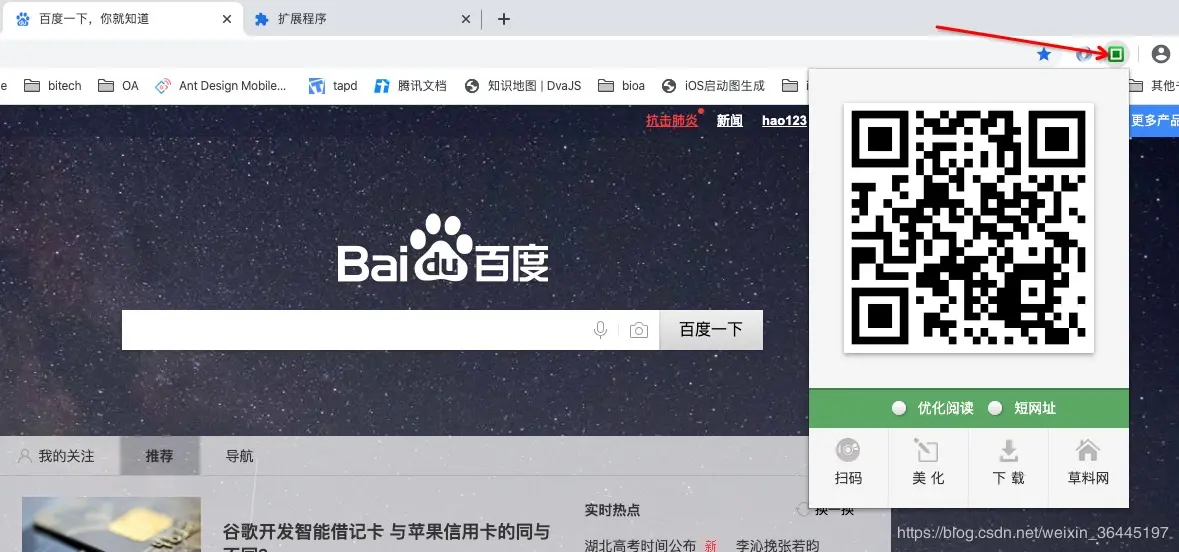Close the 扩展程序 tab
The image size is (1179, 552).
tap(465, 20)
